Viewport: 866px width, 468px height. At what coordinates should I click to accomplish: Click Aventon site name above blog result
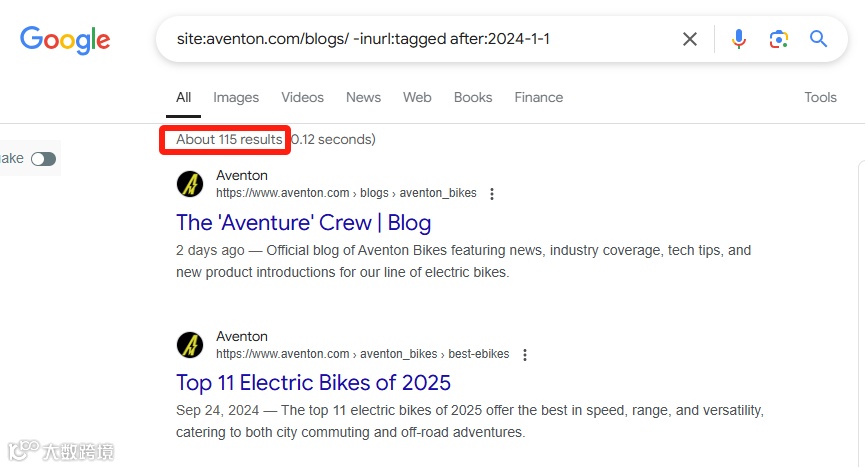coord(242,176)
